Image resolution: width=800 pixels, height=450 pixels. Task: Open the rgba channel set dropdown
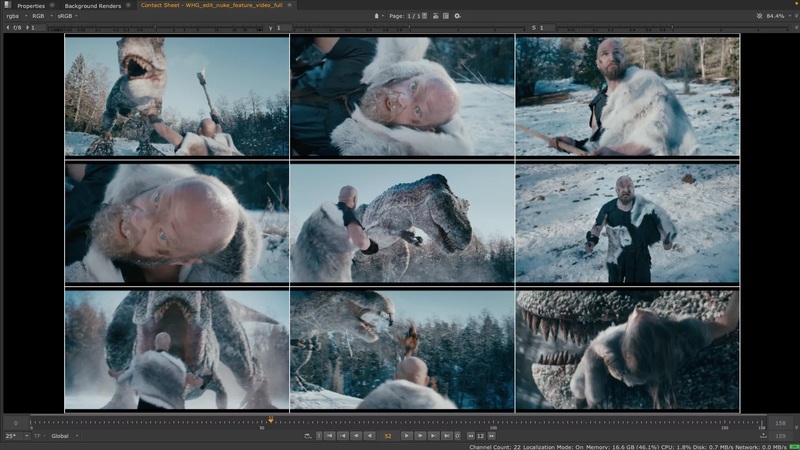point(15,16)
